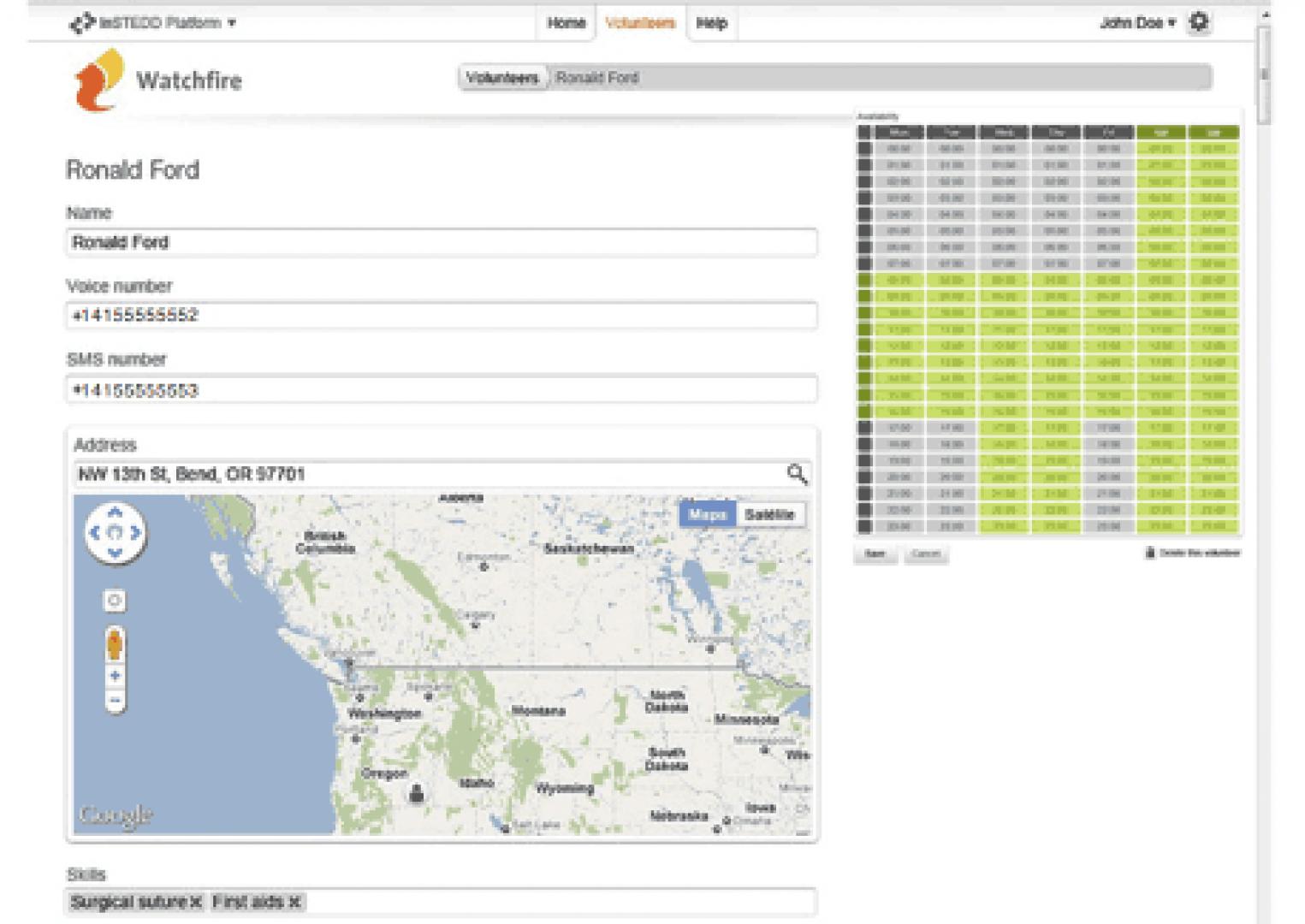Screen dimensions: 1305x924
Task: Switch map to Satellite view
Action: tap(770, 514)
